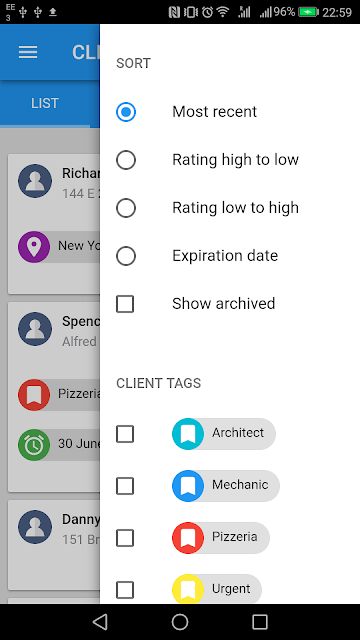Tap the Pizzeria tag chip in filters

(221, 538)
